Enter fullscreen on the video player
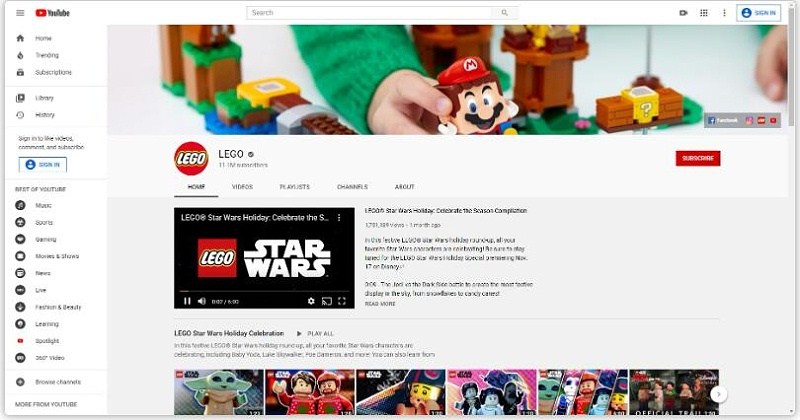Screen dimensions: 800x420 click(x=342, y=301)
